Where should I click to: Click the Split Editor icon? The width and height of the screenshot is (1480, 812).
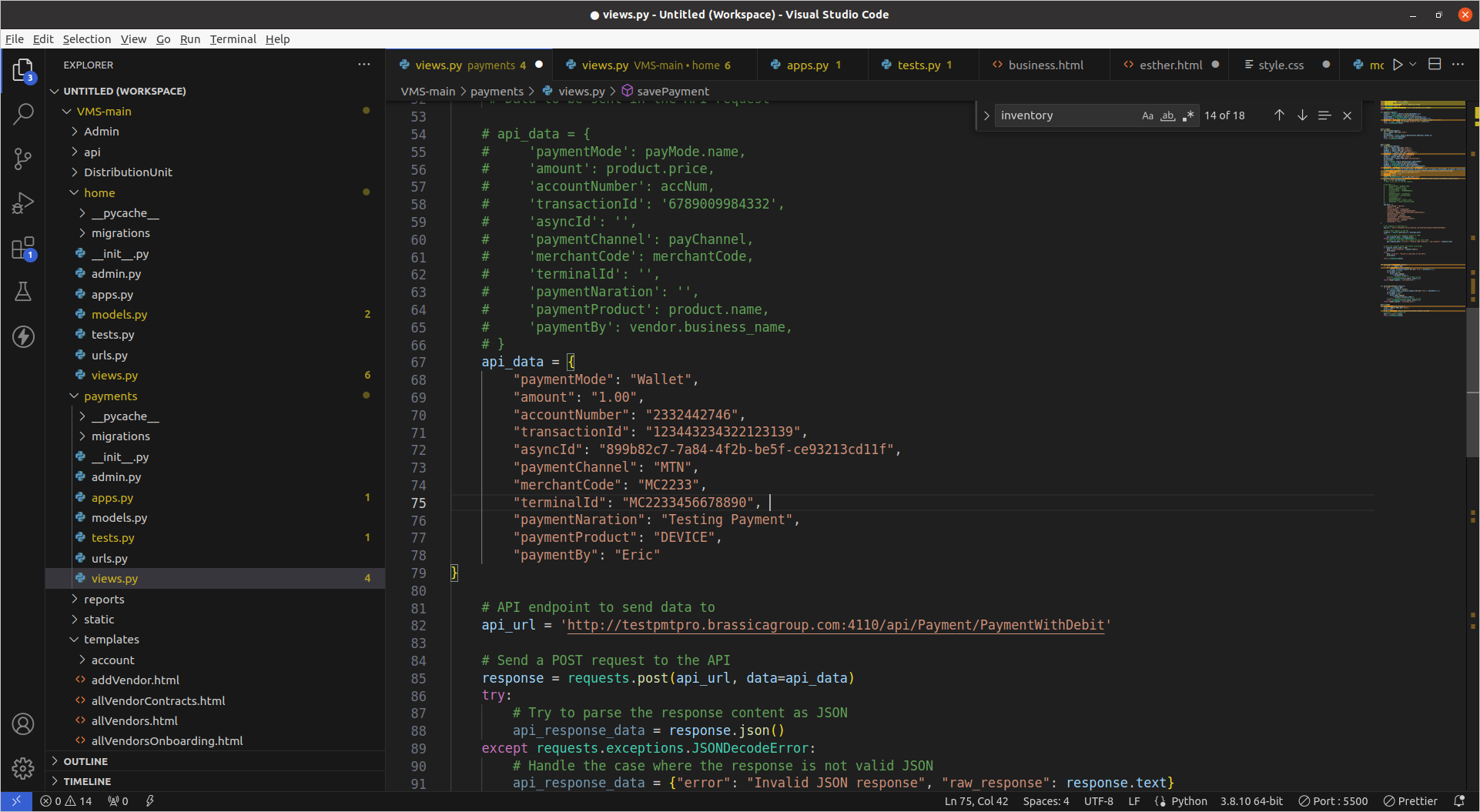pos(1435,65)
